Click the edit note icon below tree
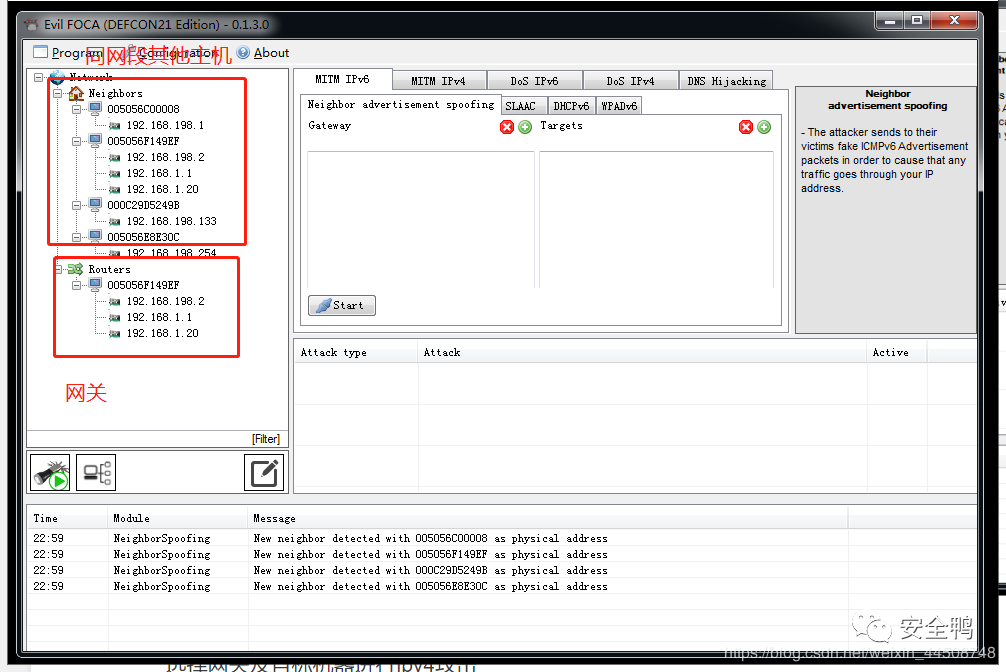Image resolution: width=1006 pixels, height=672 pixels. (264, 473)
